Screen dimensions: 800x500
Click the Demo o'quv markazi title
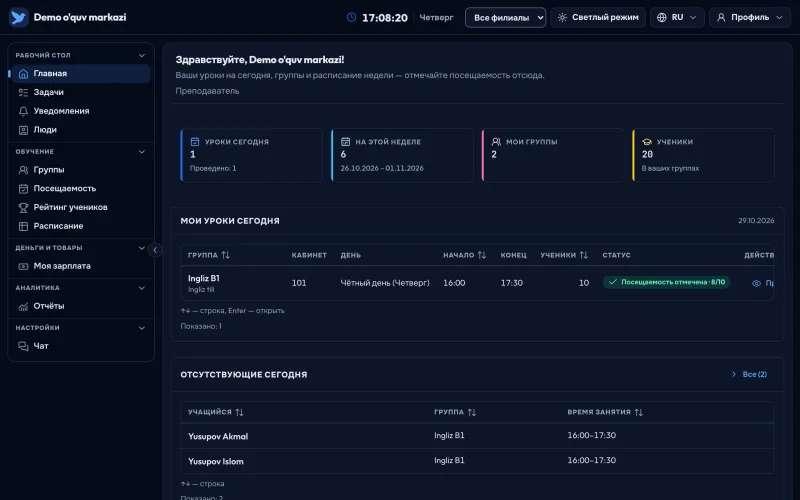[x=80, y=17]
